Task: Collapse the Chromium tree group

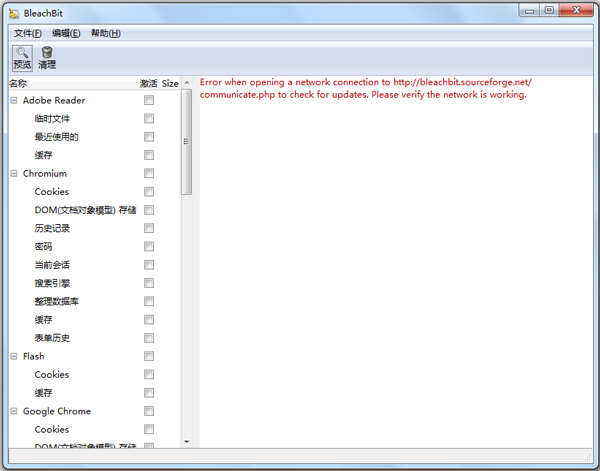Action: [x=14, y=173]
